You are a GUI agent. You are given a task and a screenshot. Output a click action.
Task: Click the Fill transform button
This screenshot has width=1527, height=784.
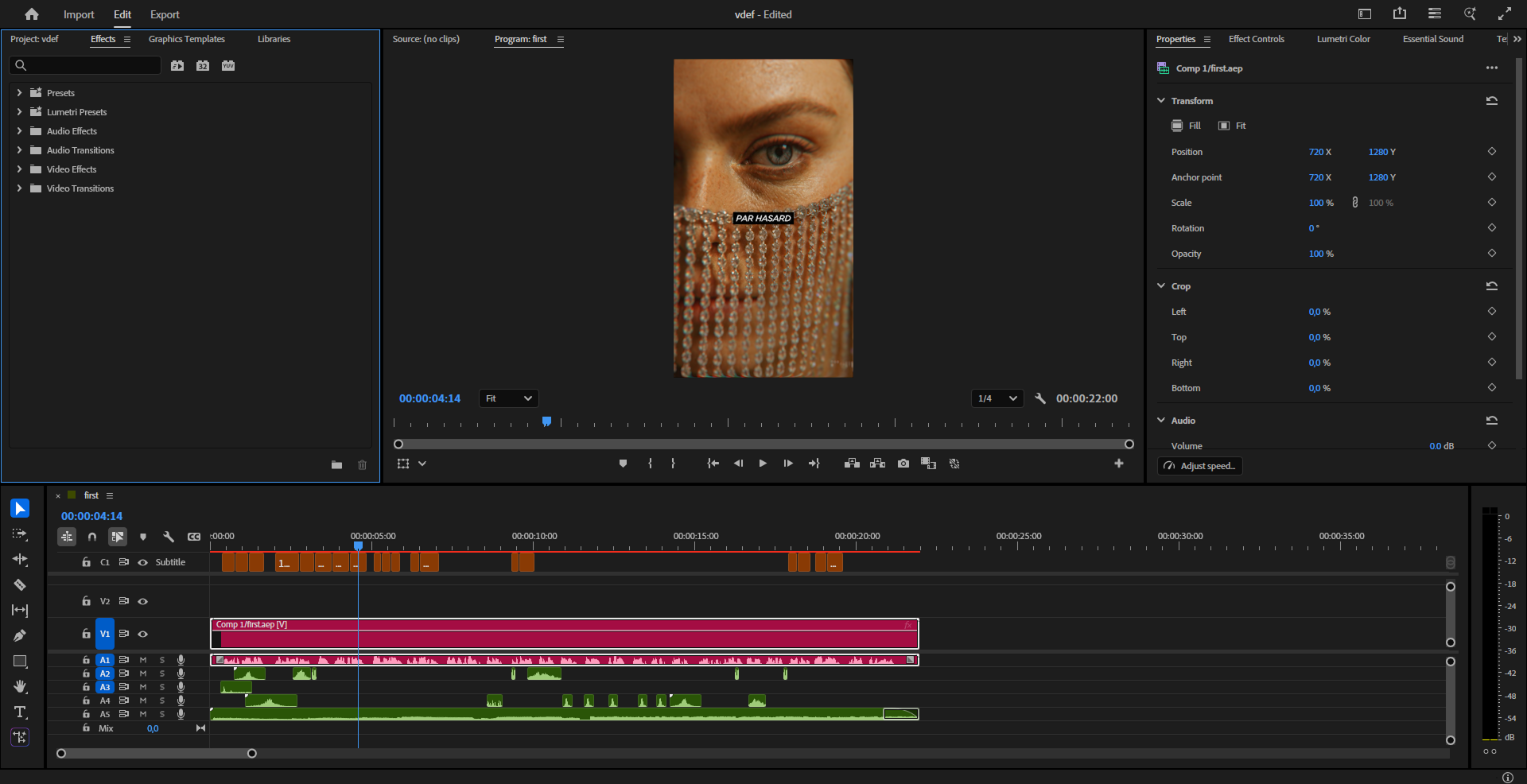coord(1186,126)
